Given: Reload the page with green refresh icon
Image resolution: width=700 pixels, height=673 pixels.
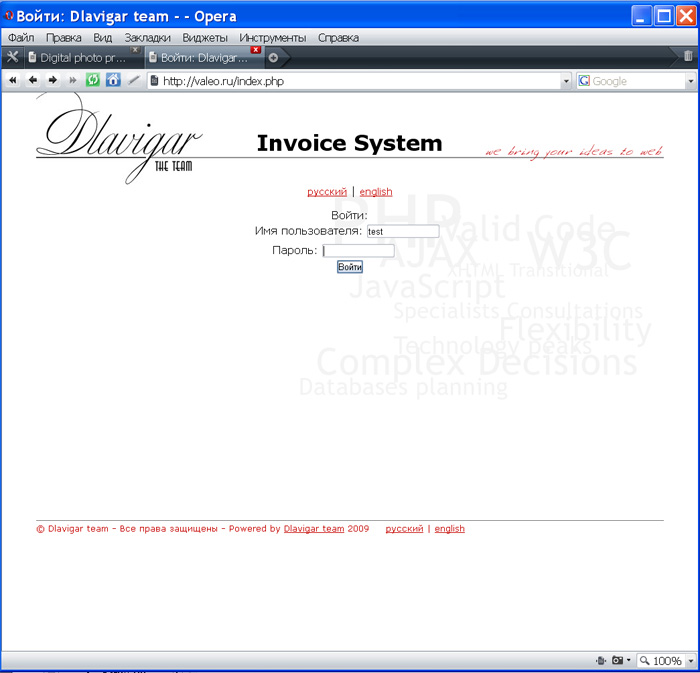Looking at the screenshot, I should coord(93,80).
